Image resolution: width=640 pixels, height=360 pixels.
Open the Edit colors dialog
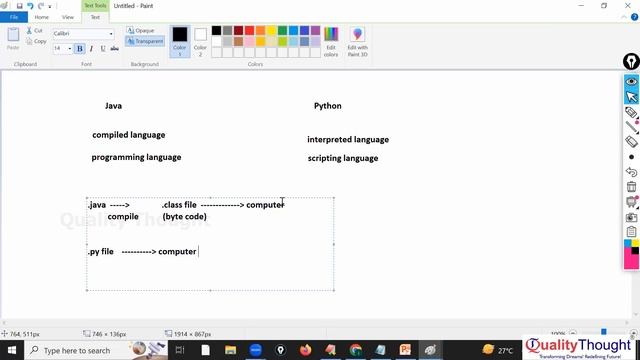(x=331, y=41)
